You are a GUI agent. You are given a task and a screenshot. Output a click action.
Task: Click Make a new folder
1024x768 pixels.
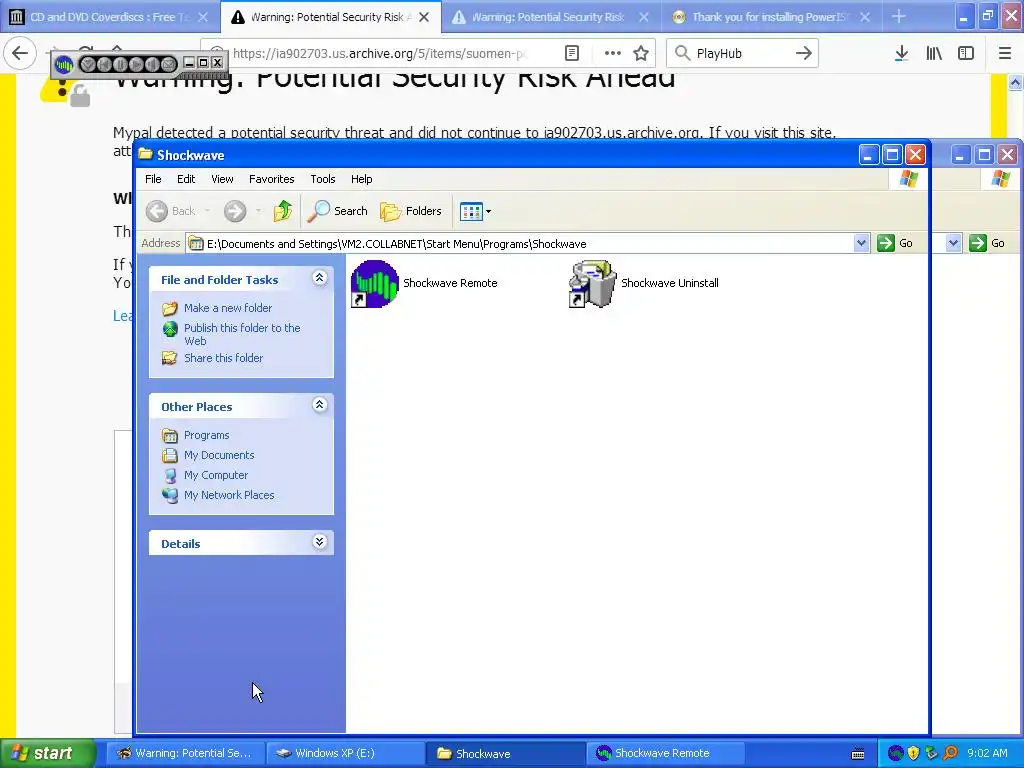[228, 308]
